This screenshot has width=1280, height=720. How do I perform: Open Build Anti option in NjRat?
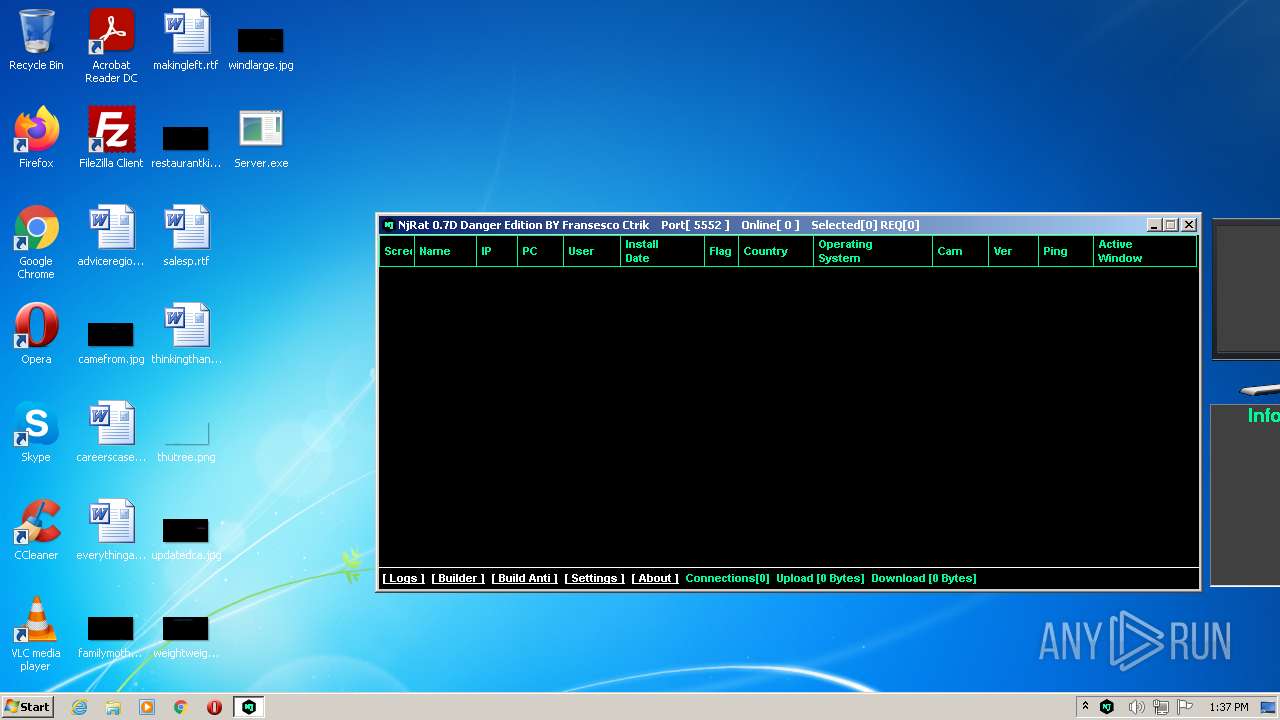click(x=525, y=578)
